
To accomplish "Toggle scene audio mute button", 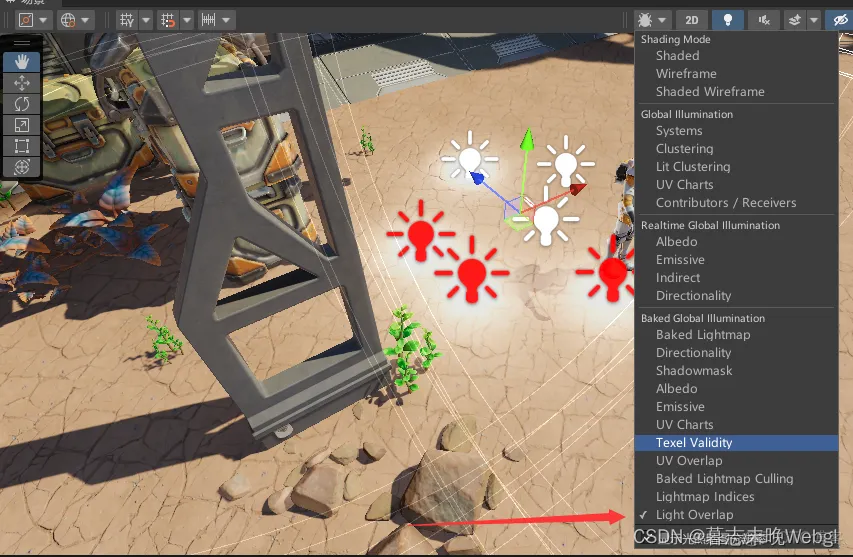I will [764, 21].
